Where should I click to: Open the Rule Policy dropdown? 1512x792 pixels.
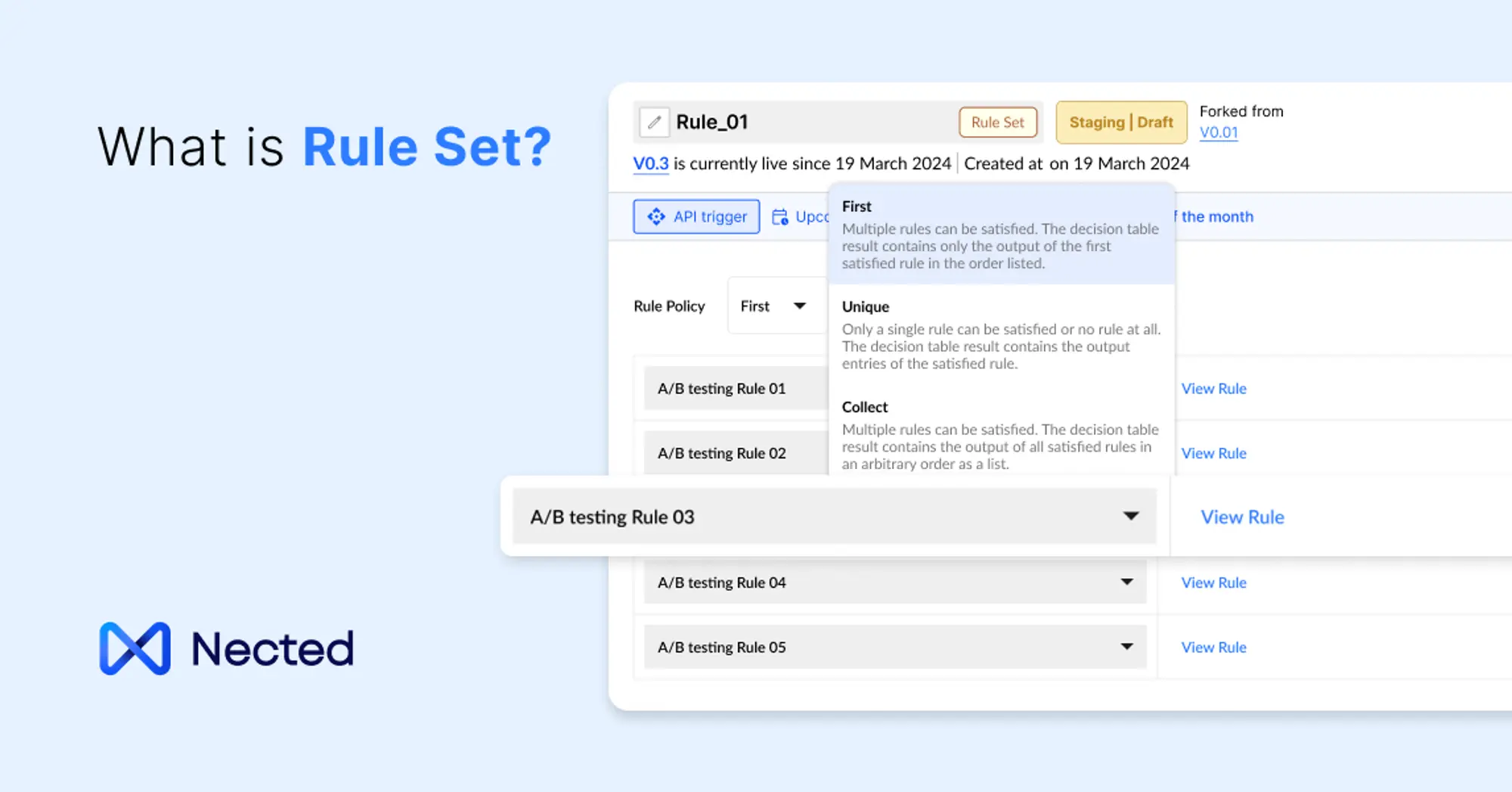[x=773, y=306]
